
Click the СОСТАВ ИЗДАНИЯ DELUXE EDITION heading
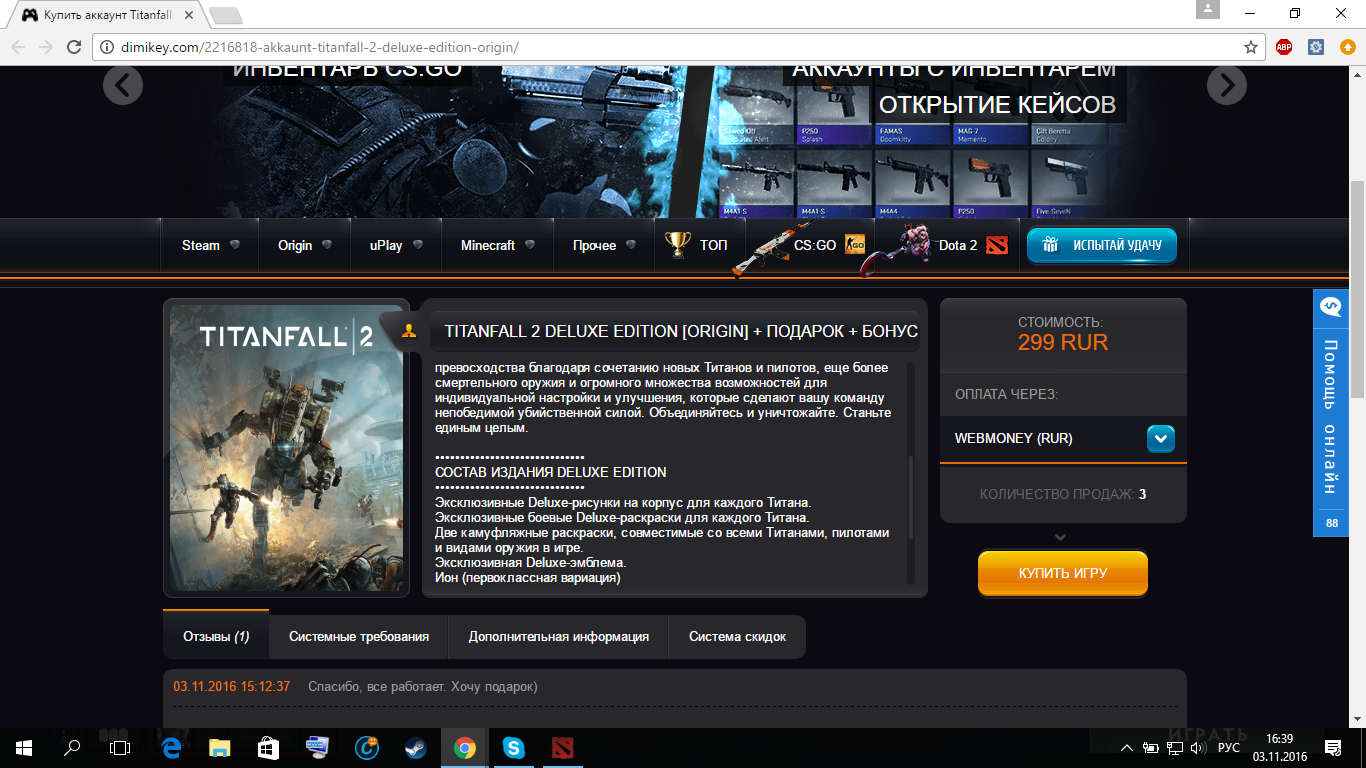click(551, 472)
